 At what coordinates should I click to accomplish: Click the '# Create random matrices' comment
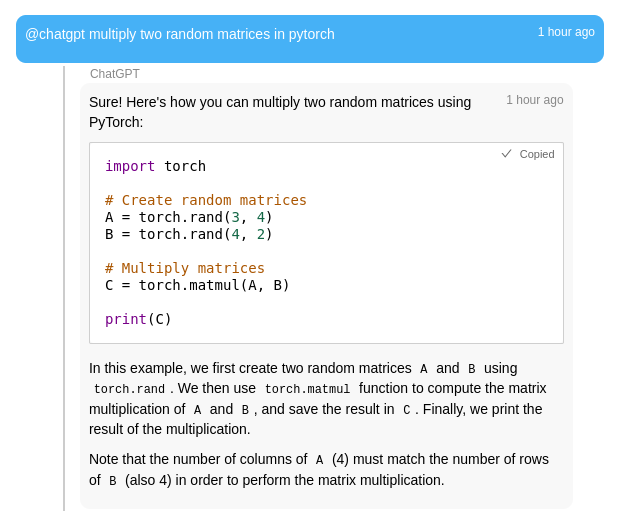click(x=206, y=200)
